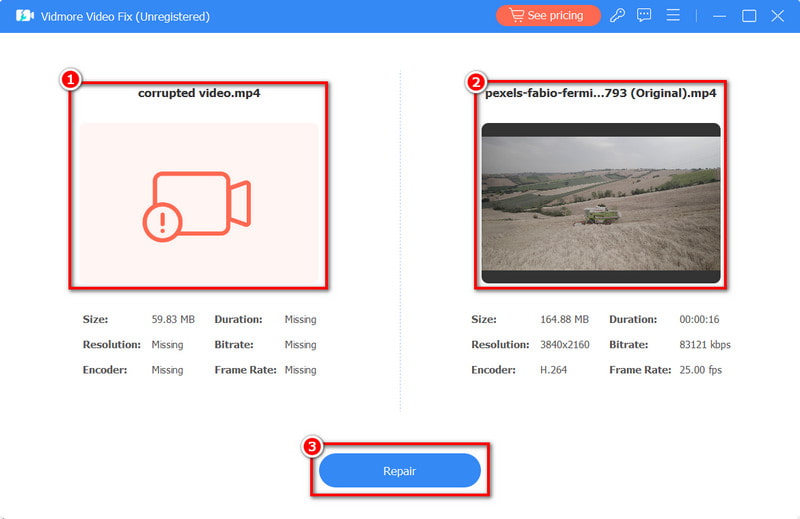Click the 59.83 MB size value
Screen dimensions: 800x519
point(172,320)
